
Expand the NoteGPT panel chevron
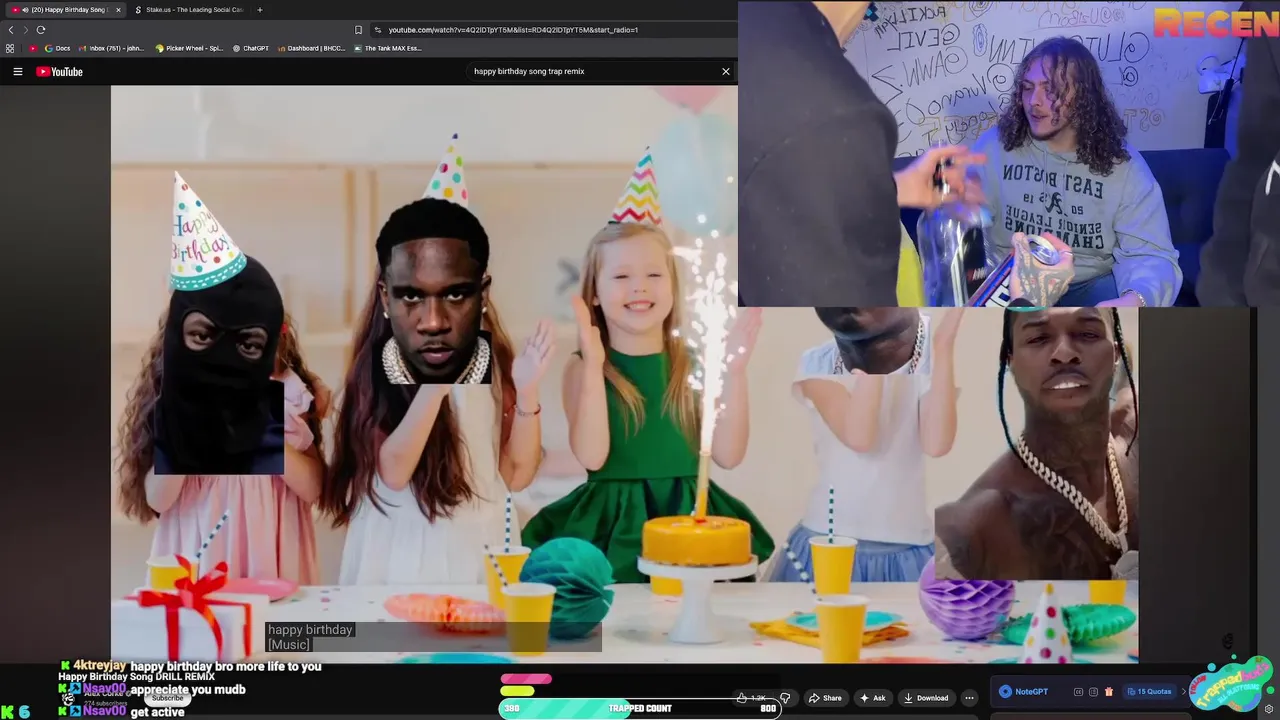[1184, 692]
